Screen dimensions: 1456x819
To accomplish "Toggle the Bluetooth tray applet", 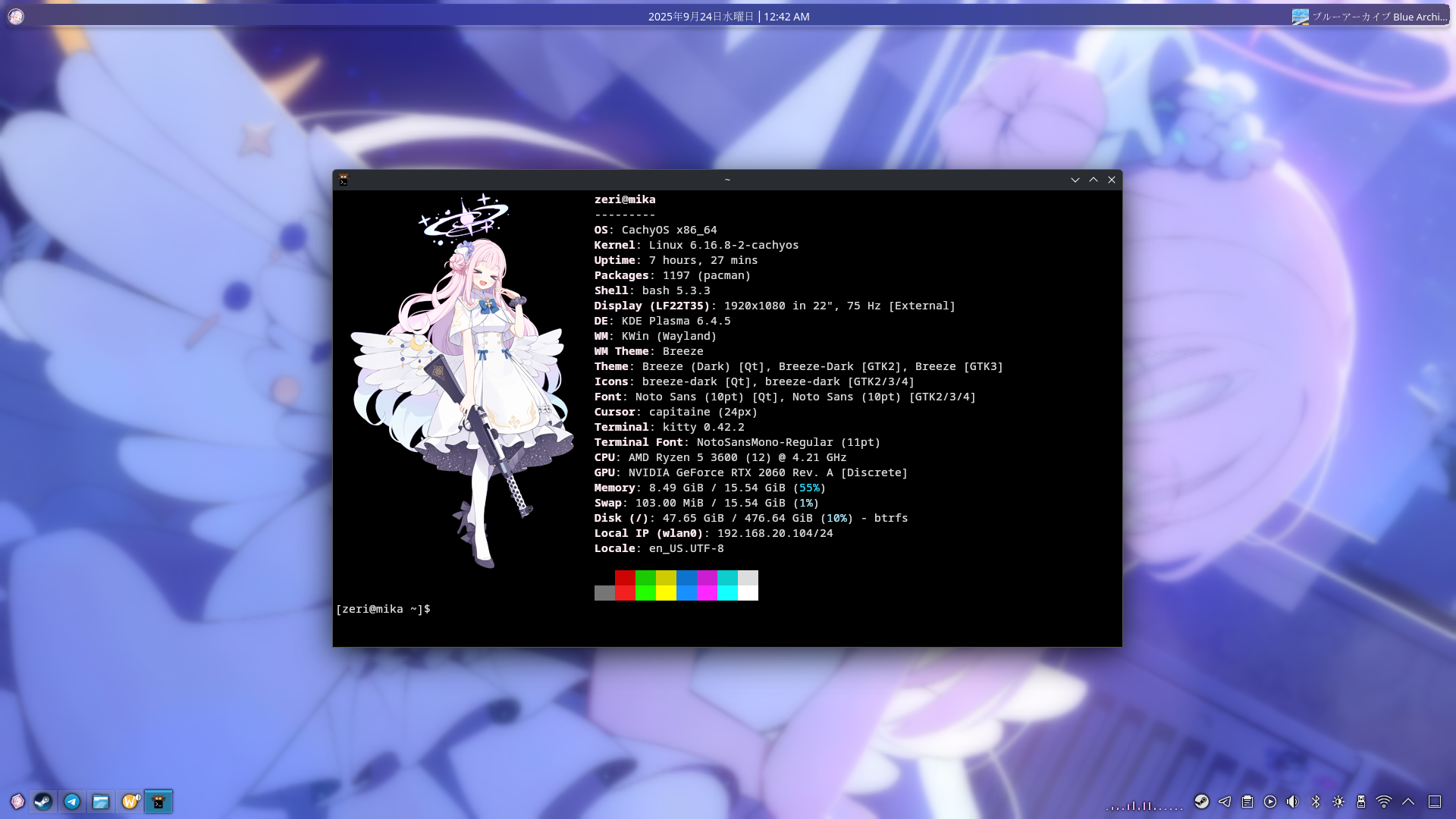I will pos(1316,802).
